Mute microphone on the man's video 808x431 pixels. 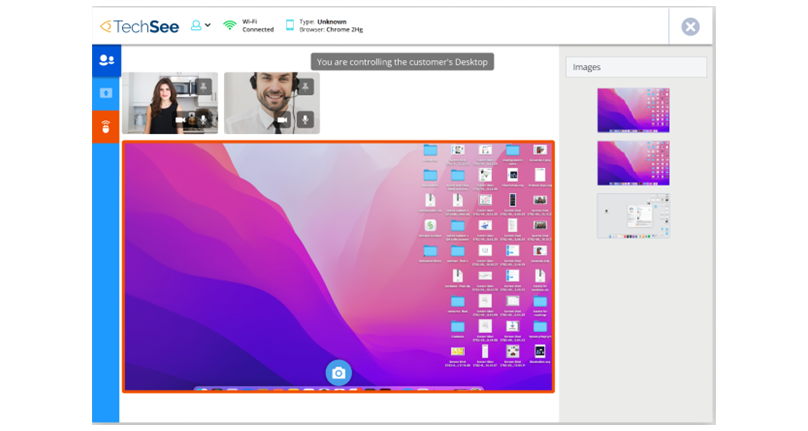[305, 120]
